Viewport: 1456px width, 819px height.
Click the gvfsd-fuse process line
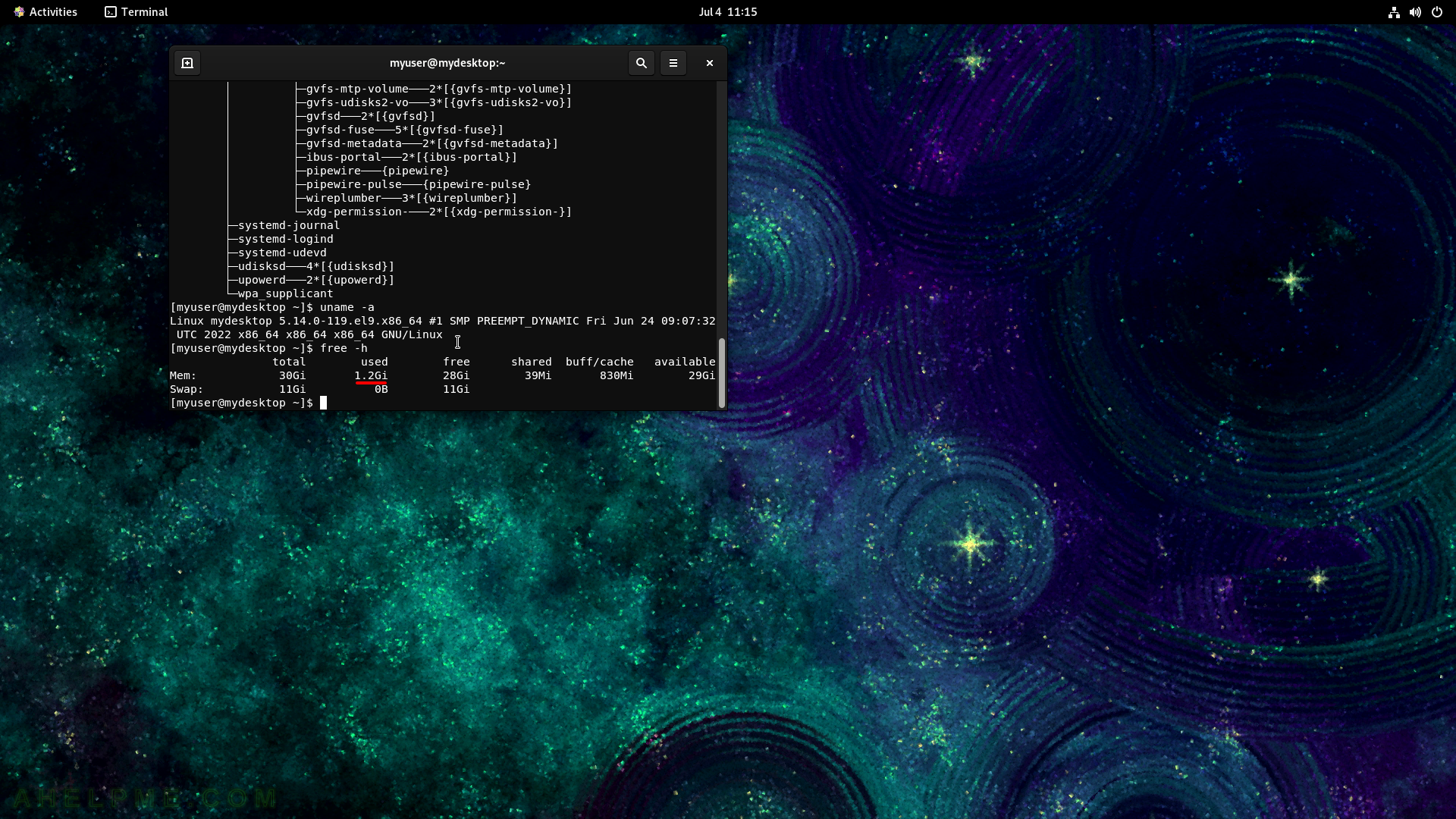(405, 130)
